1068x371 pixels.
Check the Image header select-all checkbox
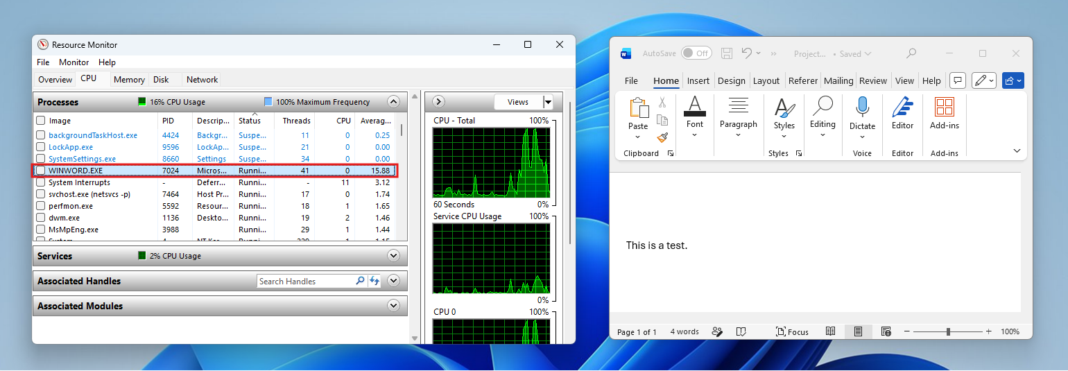(41, 120)
